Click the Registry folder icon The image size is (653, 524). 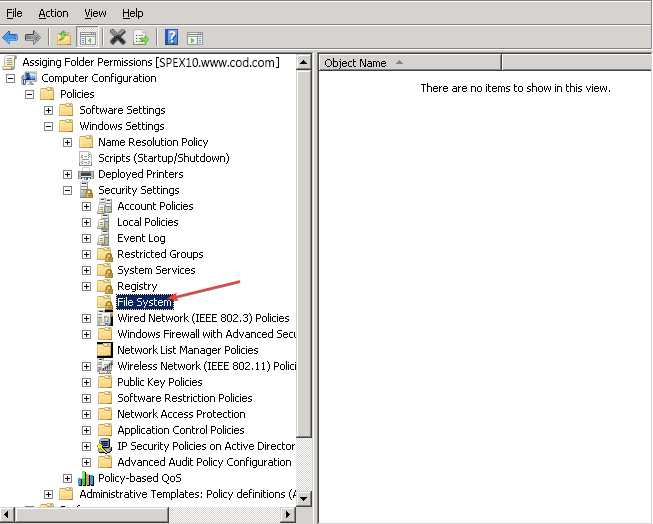point(105,286)
